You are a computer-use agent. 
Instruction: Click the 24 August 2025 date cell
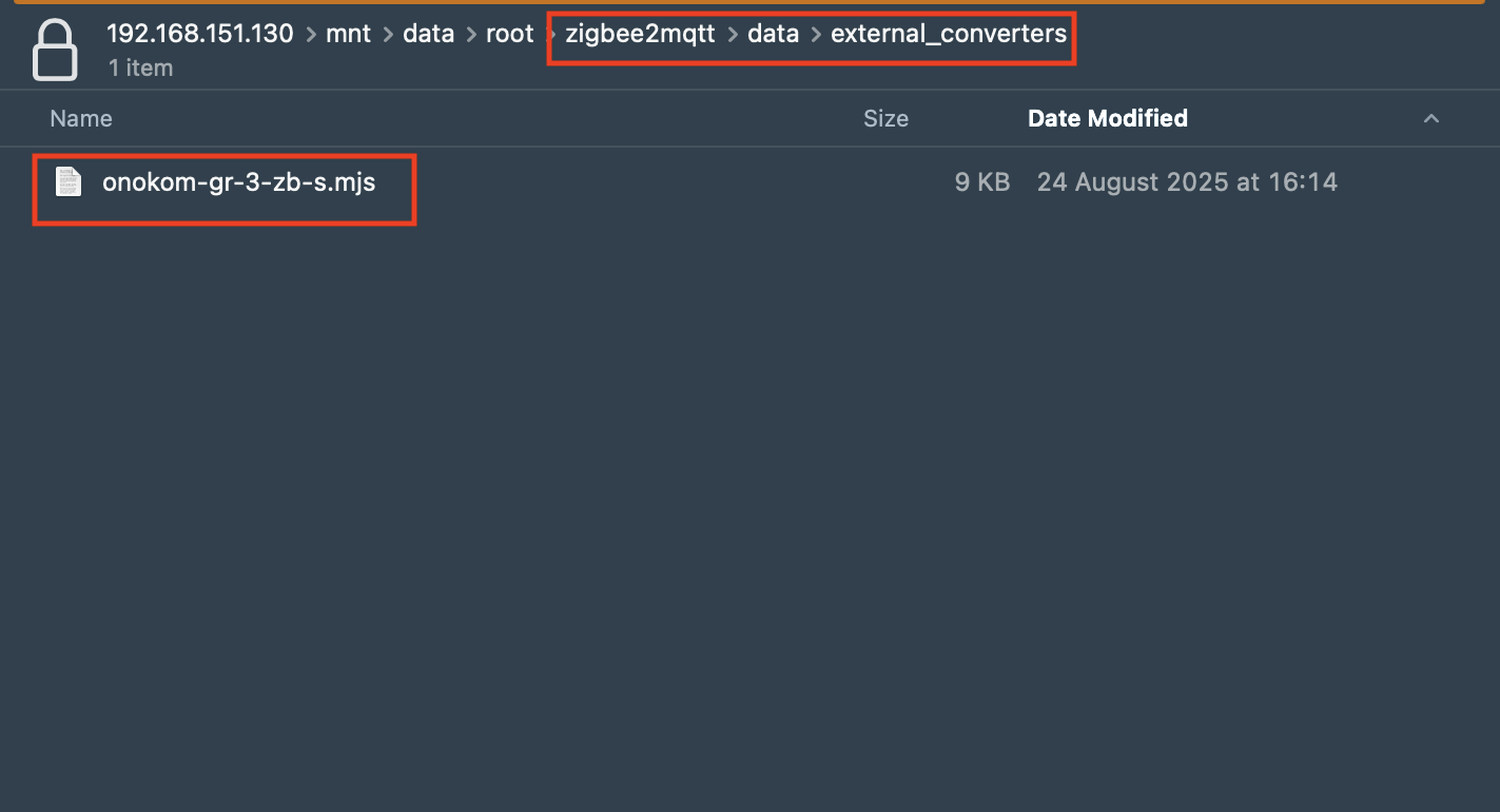[x=1187, y=182]
